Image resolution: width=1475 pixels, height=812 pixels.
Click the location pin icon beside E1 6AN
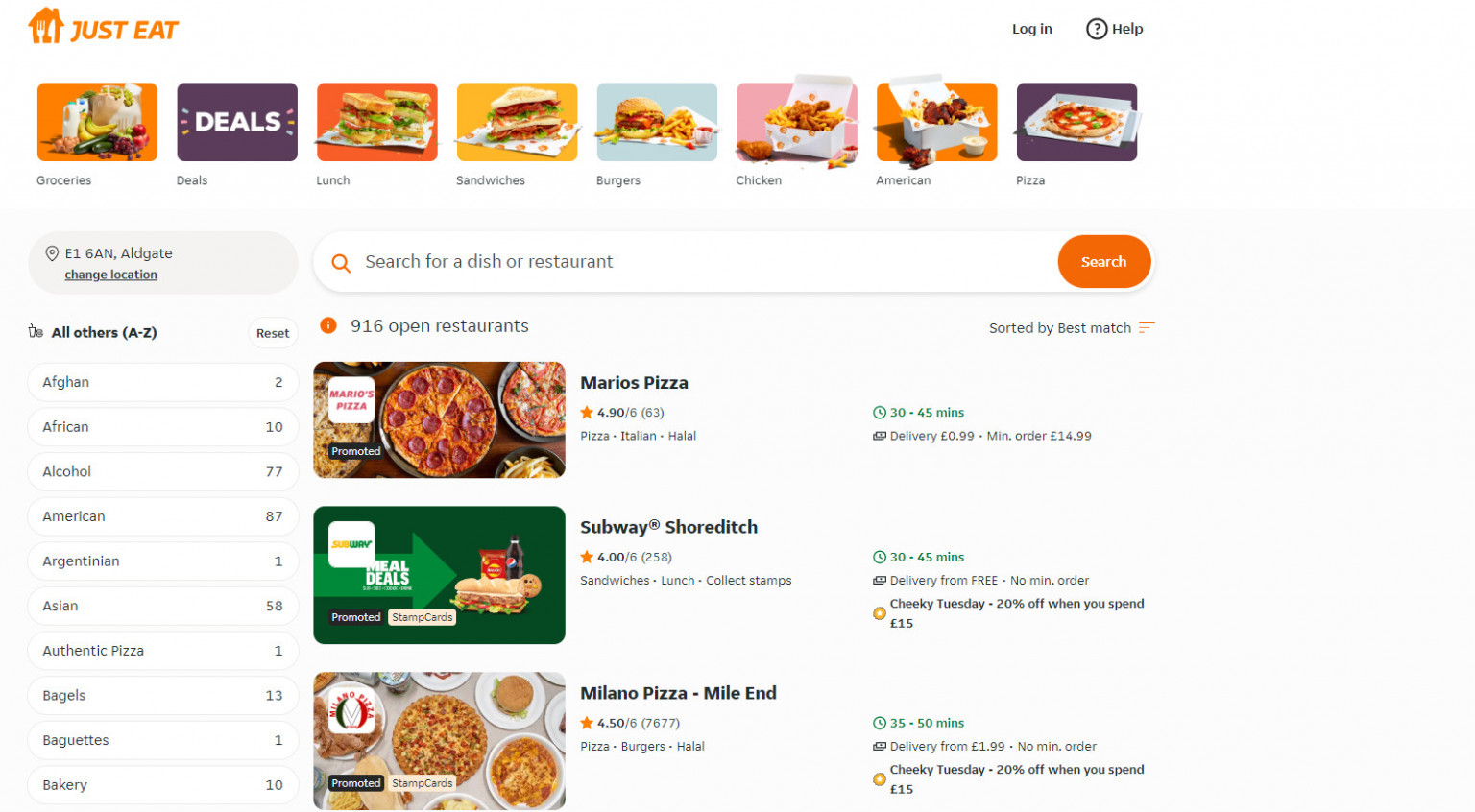(53, 252)
